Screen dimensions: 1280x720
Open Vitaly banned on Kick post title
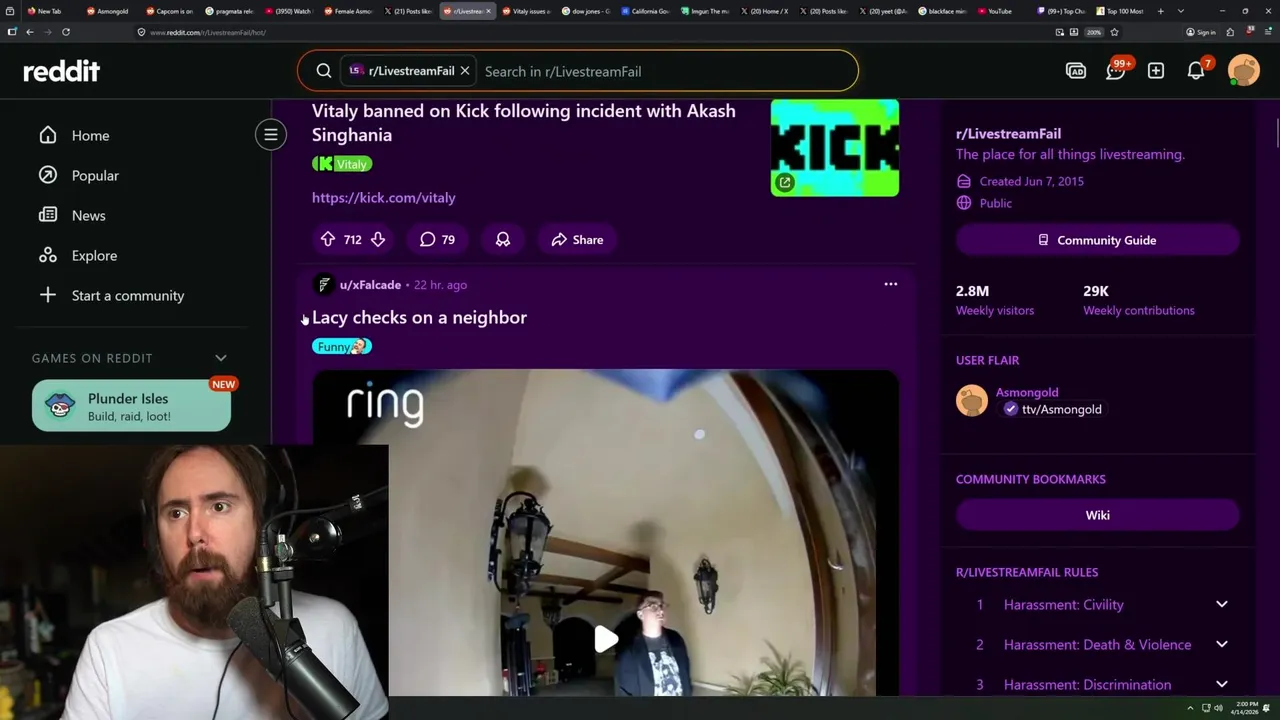523,122
